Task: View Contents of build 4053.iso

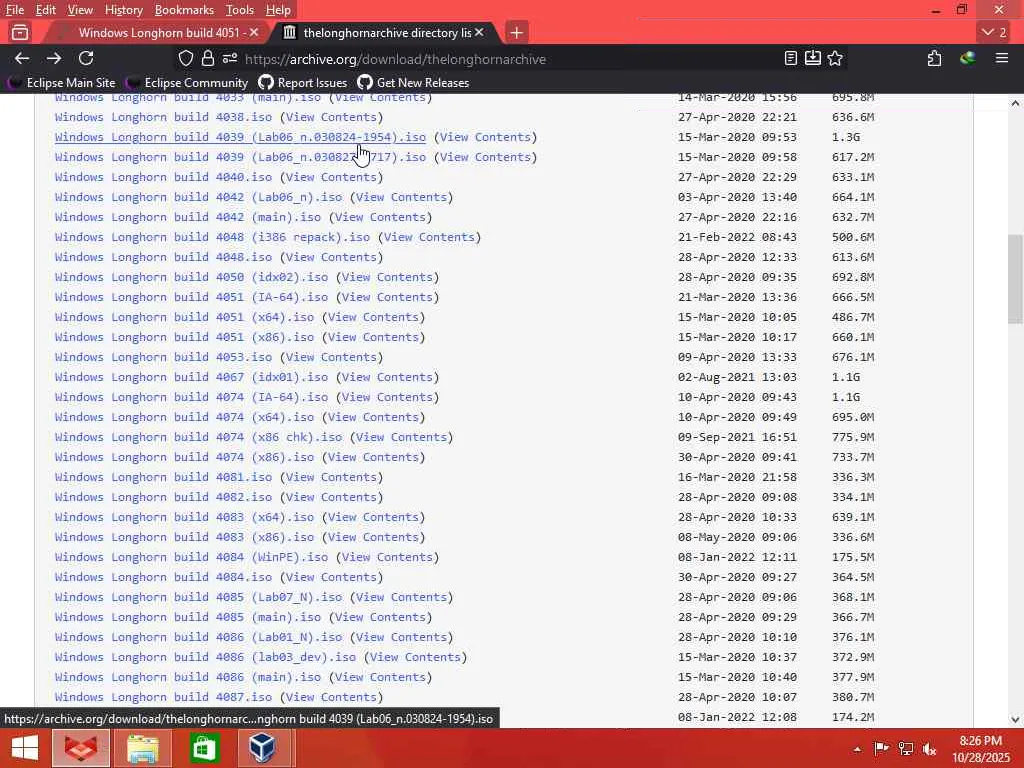Action: tap(331, 357)
